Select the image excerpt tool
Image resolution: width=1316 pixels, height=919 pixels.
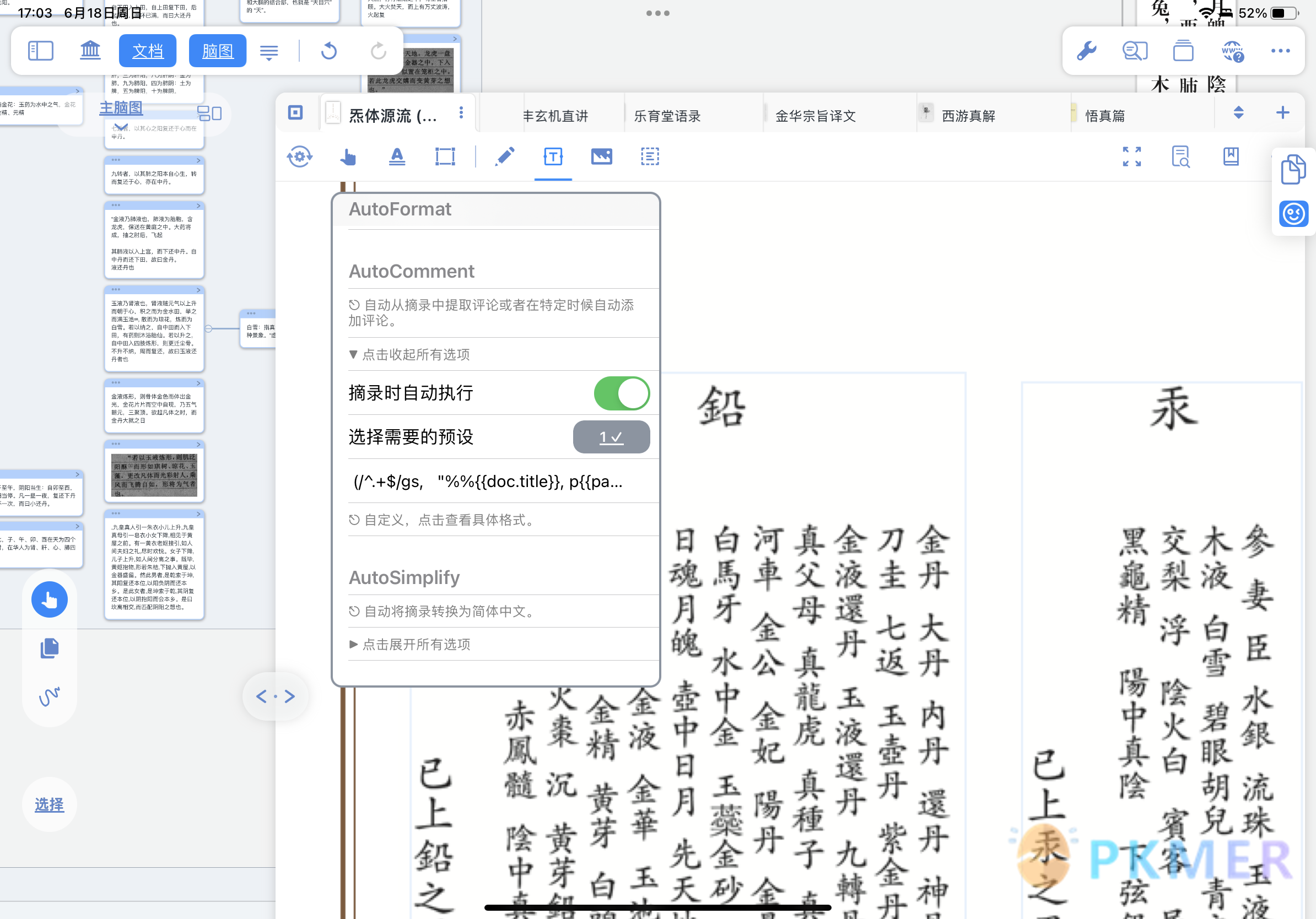(601, 156)
